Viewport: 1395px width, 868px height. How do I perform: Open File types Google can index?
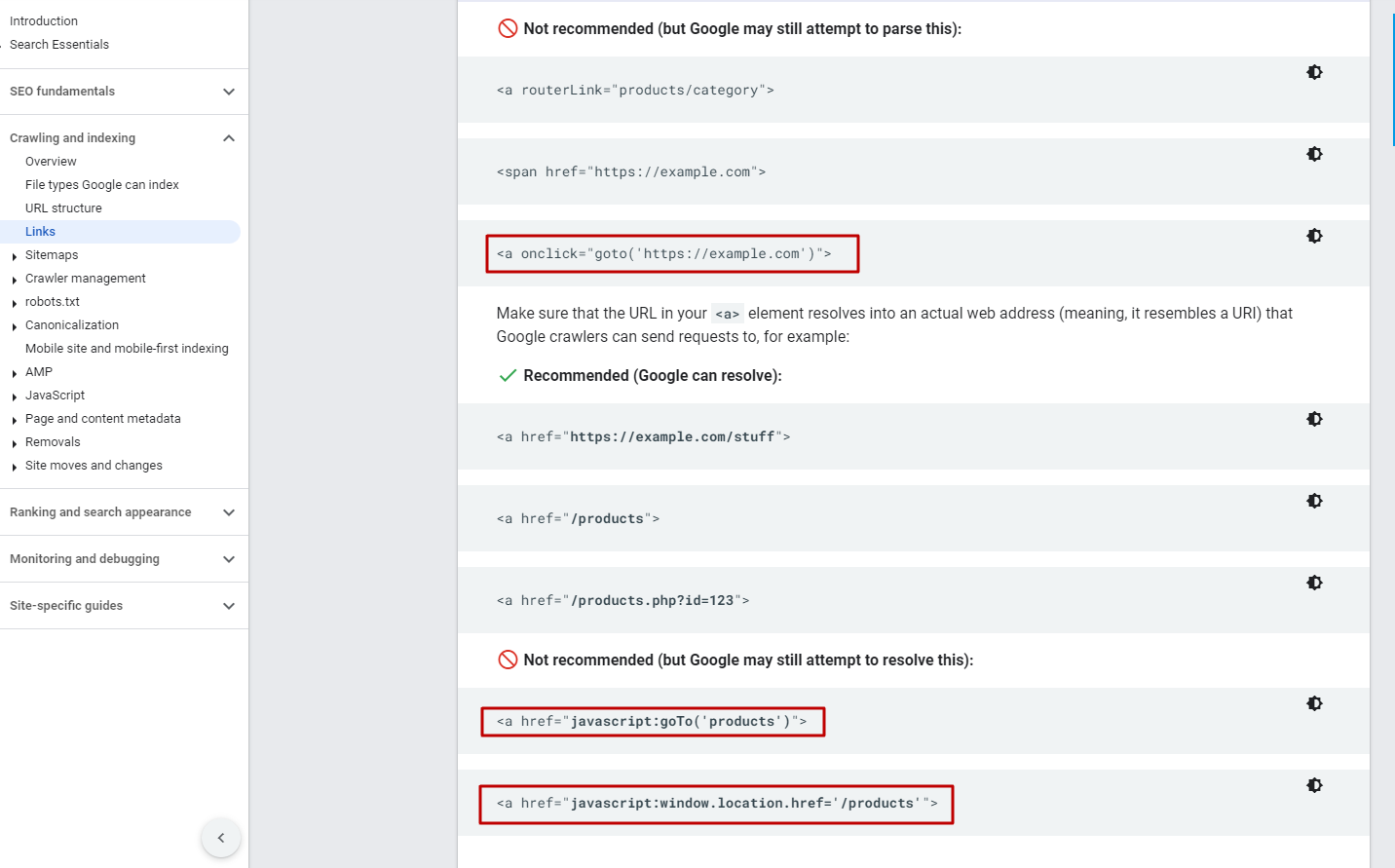102,185
